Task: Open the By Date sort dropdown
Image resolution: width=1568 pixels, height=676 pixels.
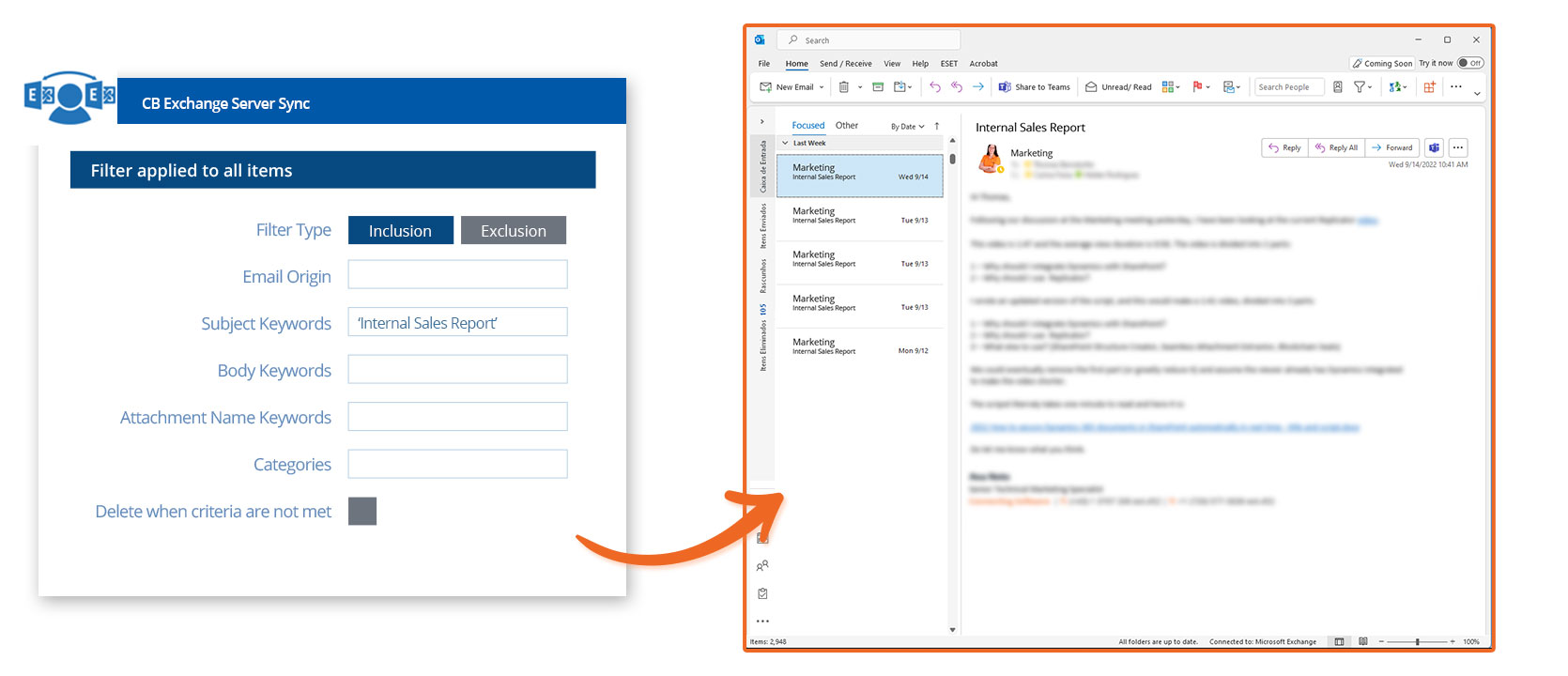Action: 908,127
